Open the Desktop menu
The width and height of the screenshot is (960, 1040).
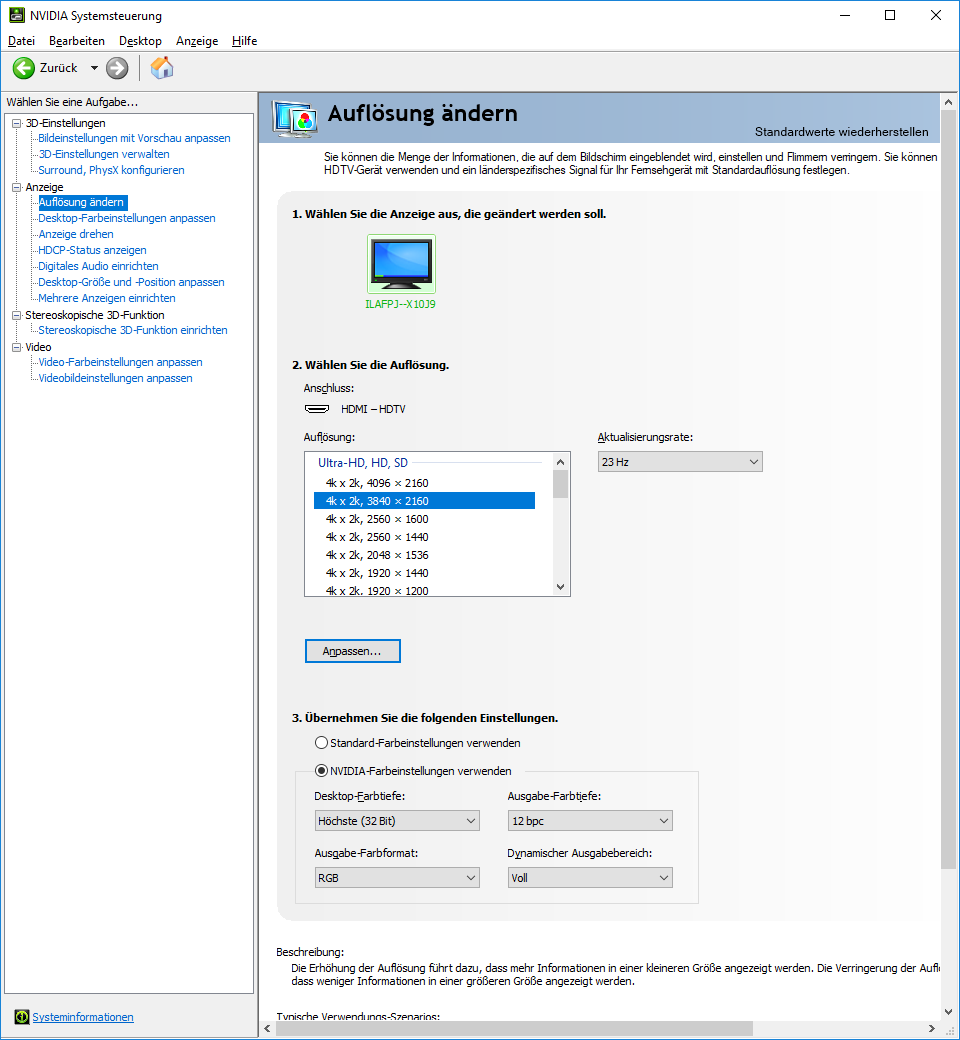tap(141, 40)
